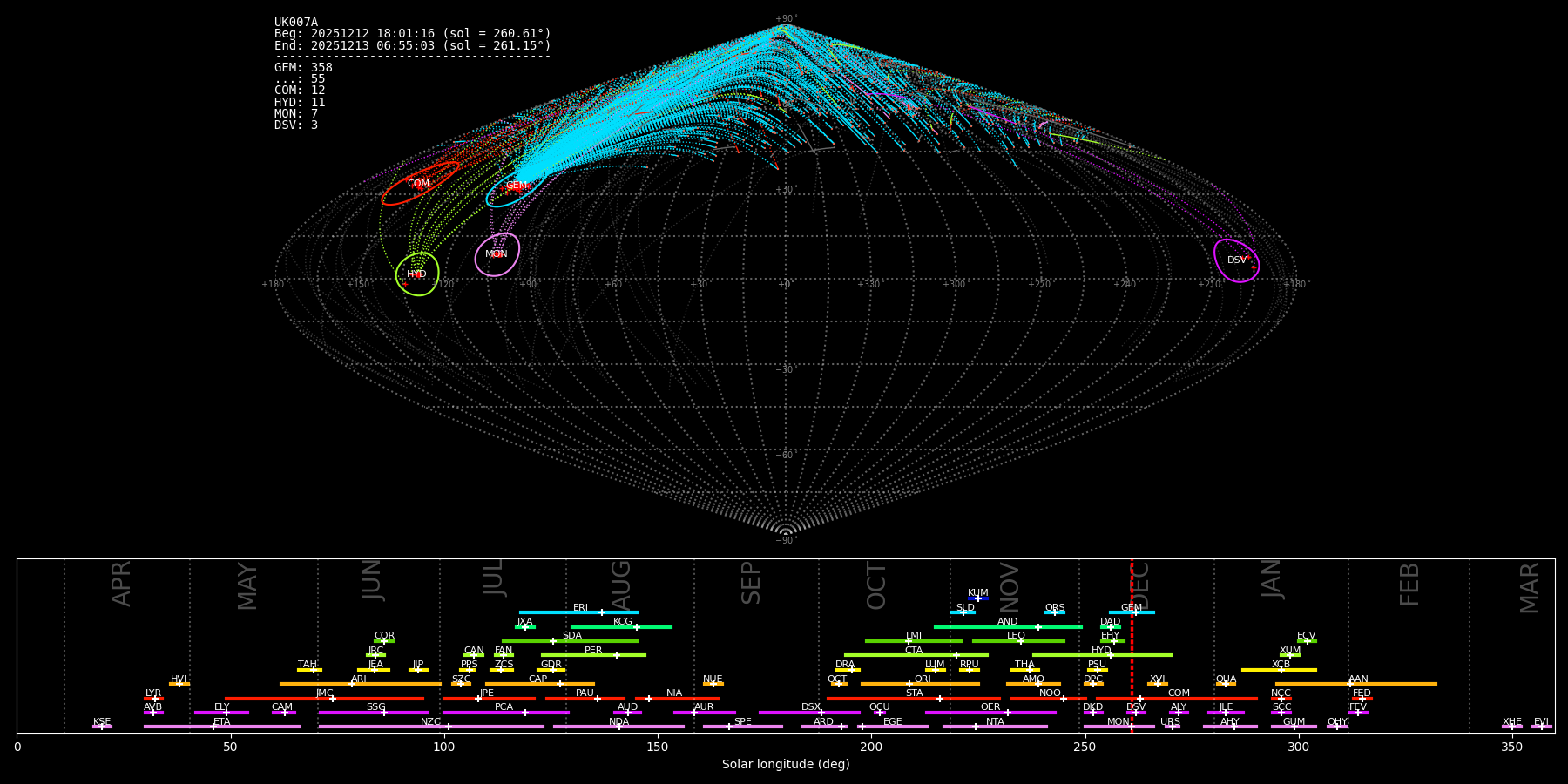
Task: Select the DEC month label in timeline
Action: point(1140,585)
